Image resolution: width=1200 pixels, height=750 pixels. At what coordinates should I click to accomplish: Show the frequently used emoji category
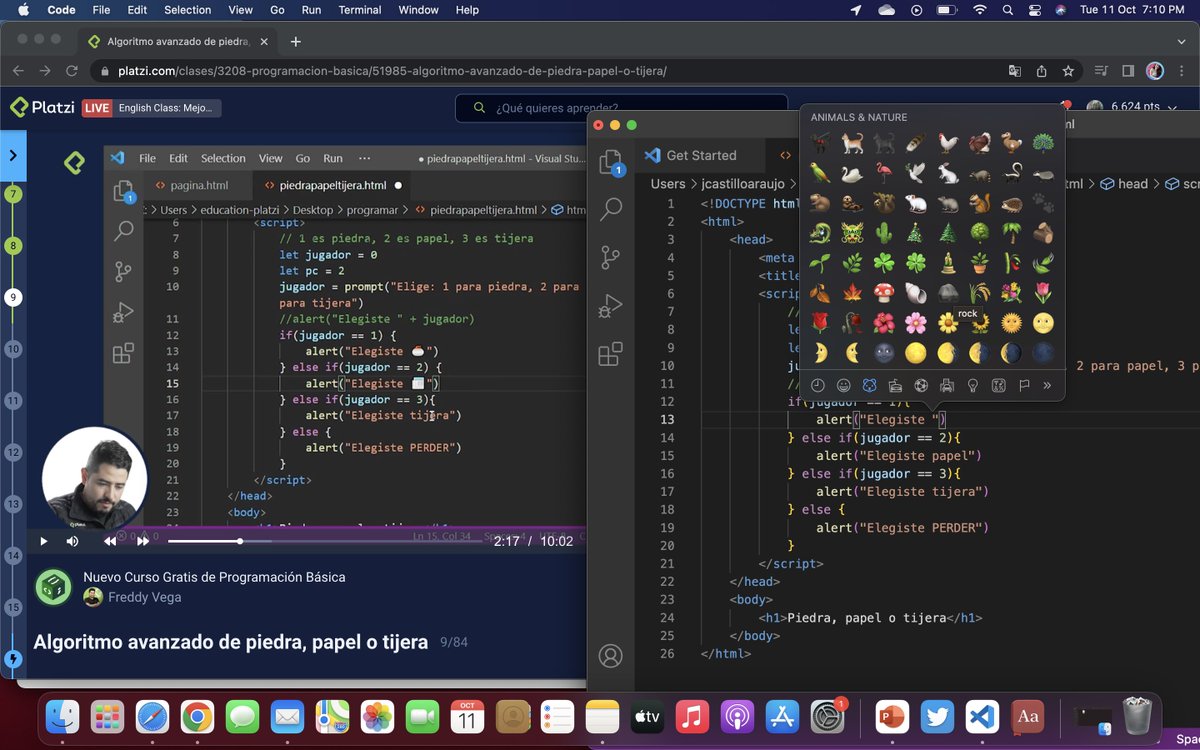pyautogui.click(x=817, y=385)
